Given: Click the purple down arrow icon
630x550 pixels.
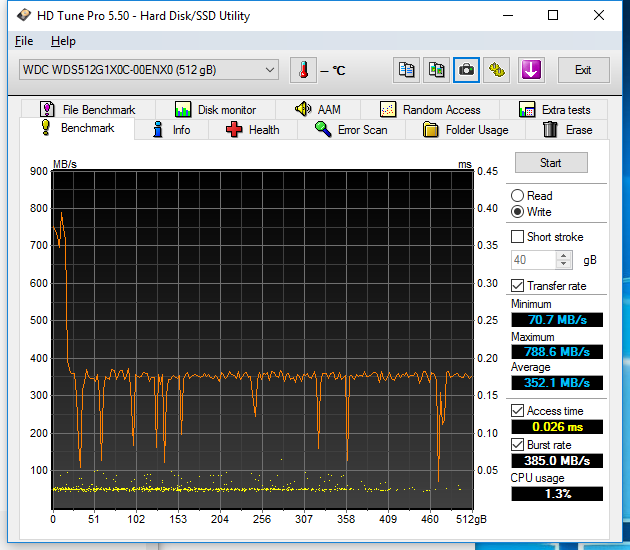Looking at the screenshot, I should click(x=530, y=70).
